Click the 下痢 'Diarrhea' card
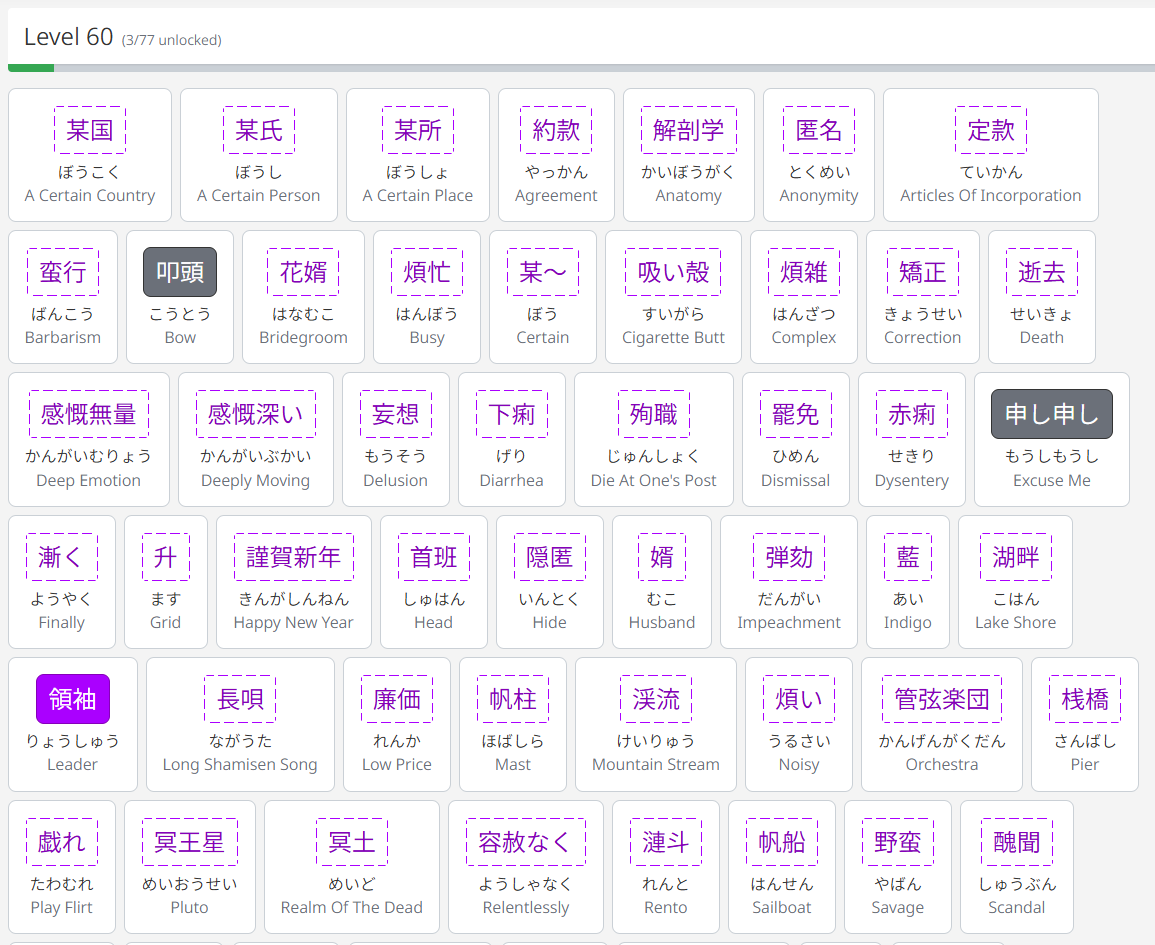This screenshot has width=1155, height=945. (x=512, y=440)
